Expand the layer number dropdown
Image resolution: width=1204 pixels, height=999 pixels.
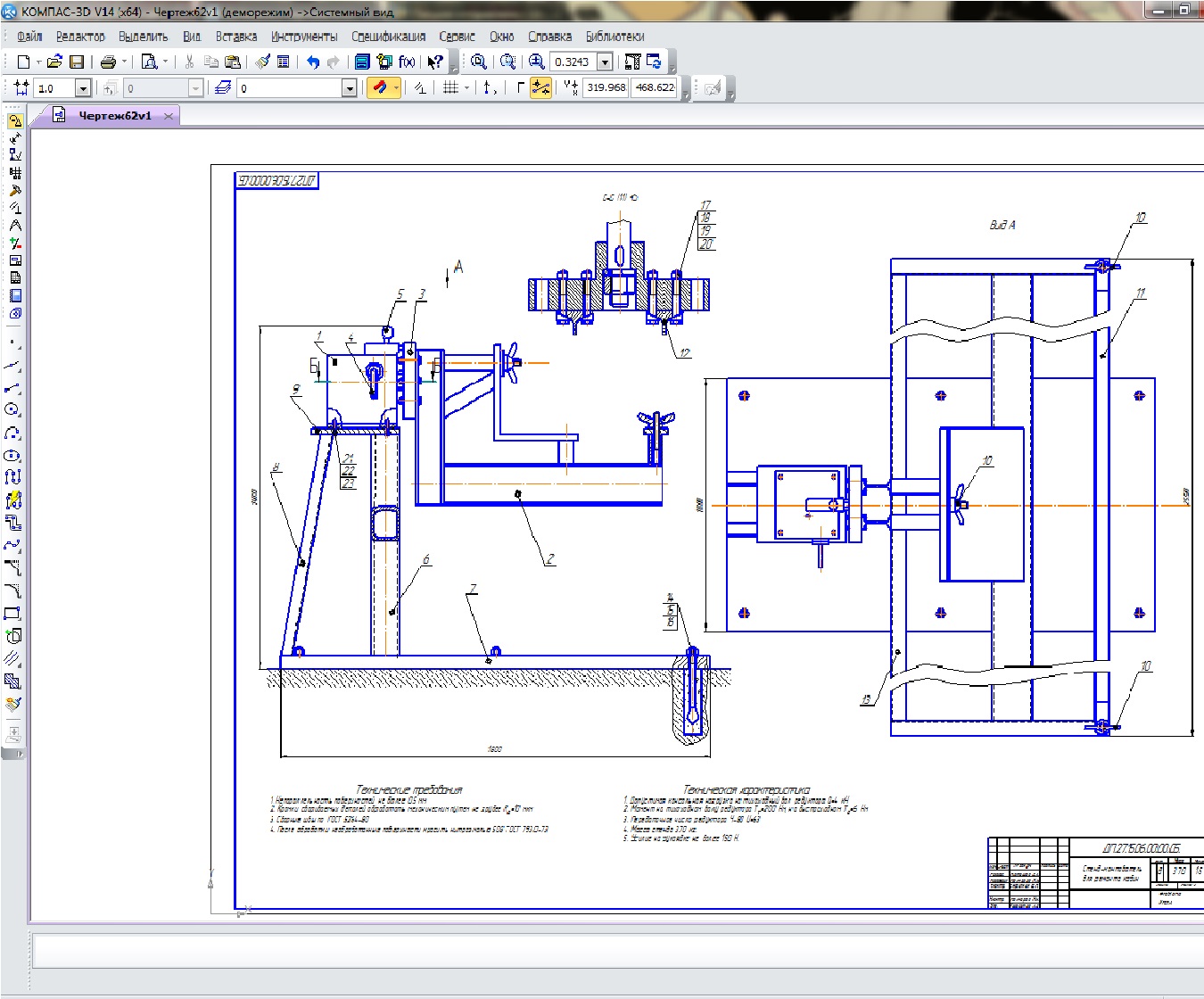click(349, 88)
